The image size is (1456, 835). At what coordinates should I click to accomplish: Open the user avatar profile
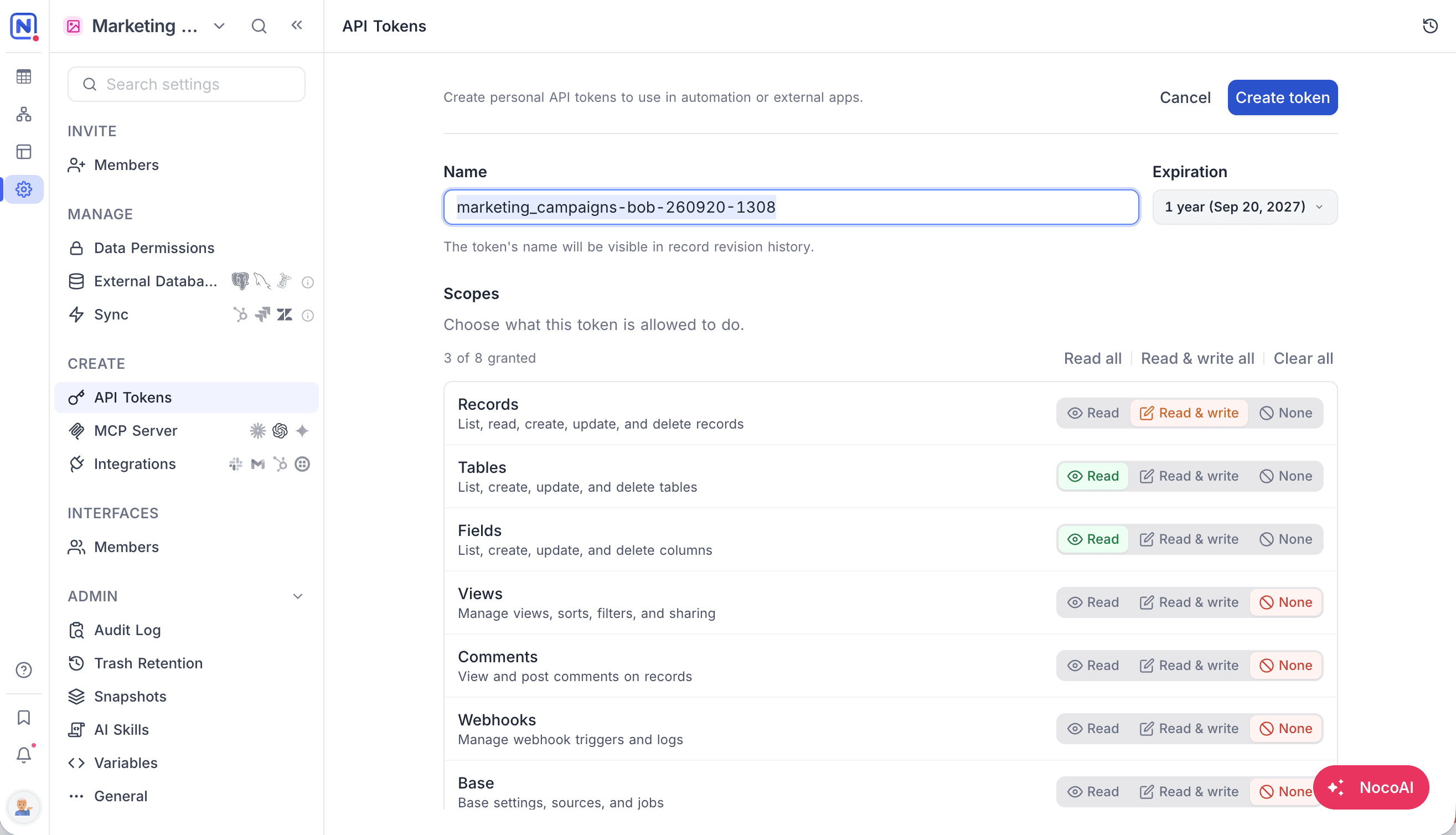coord(23,807)
